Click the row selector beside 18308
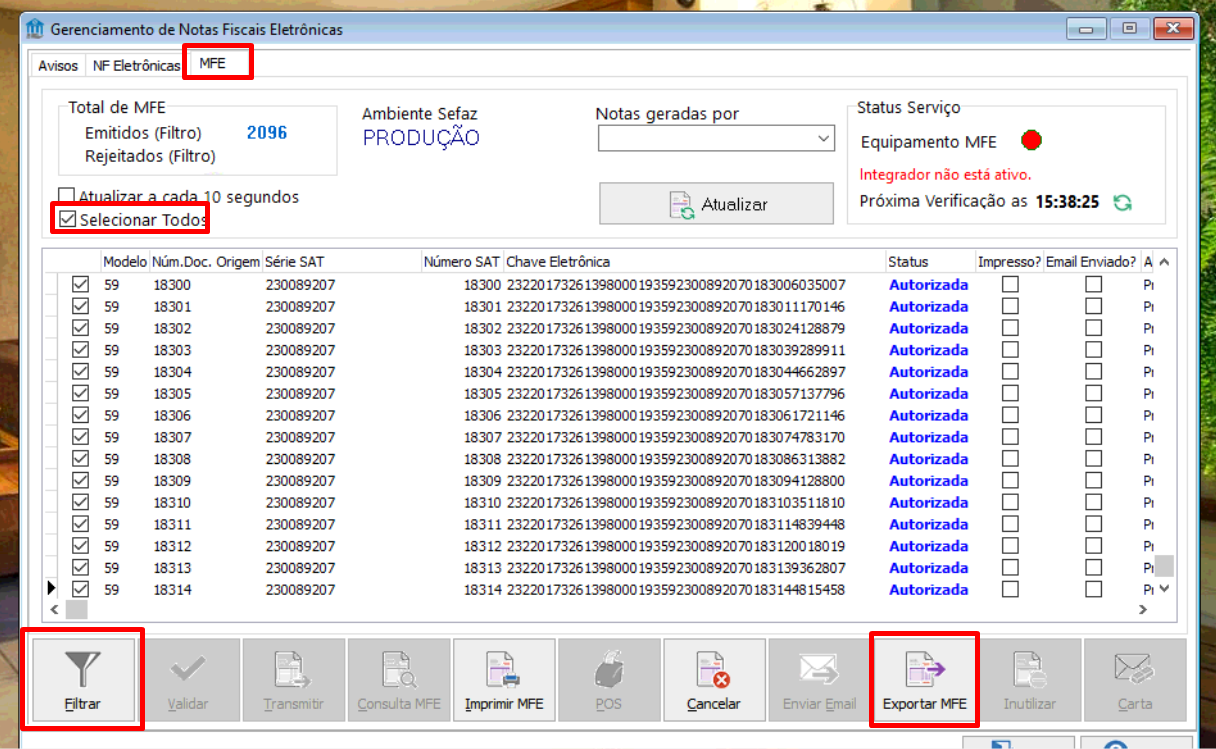 coord(52,459)
